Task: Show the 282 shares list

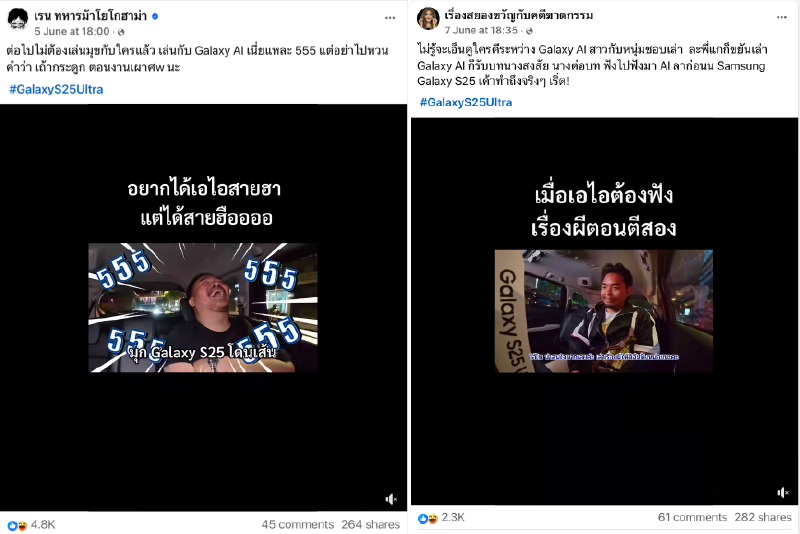Action: tap(763, 518)
